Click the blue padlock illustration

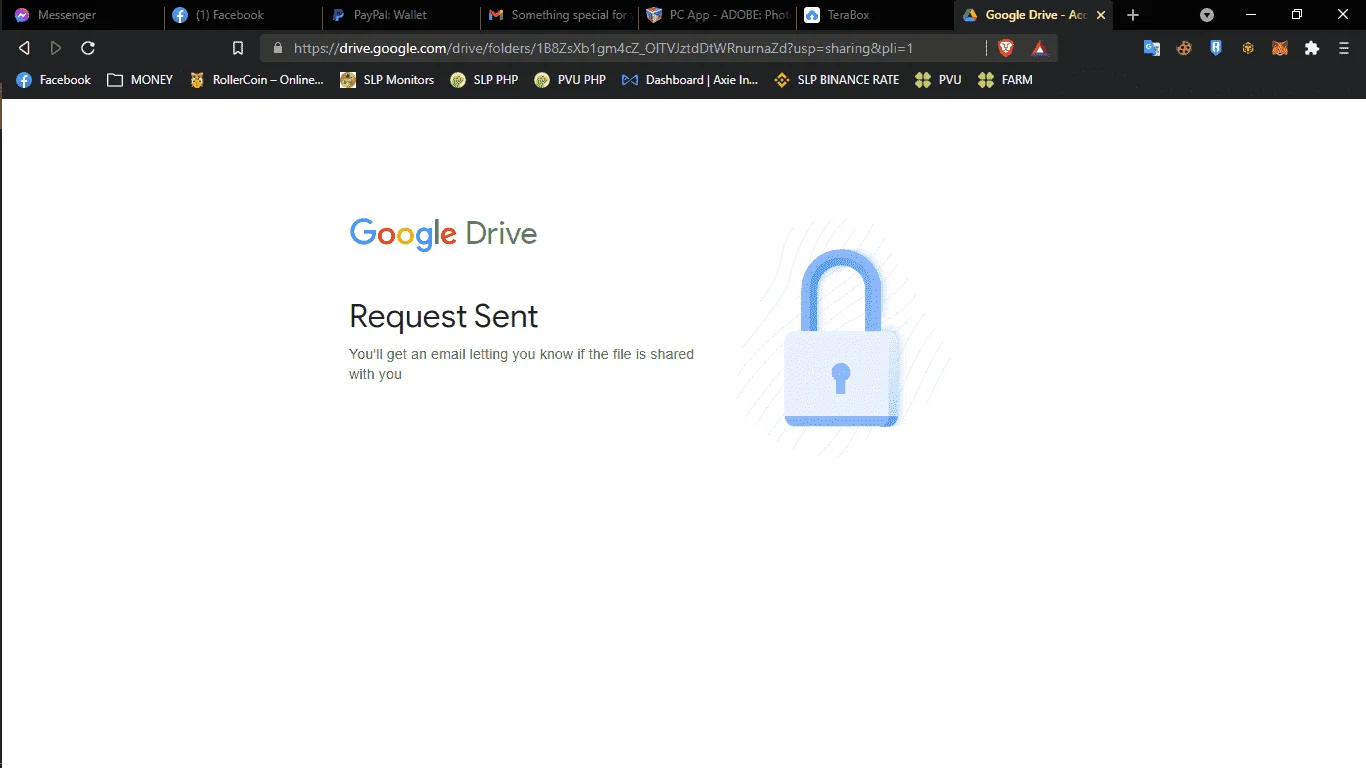(x=842, y=338)
